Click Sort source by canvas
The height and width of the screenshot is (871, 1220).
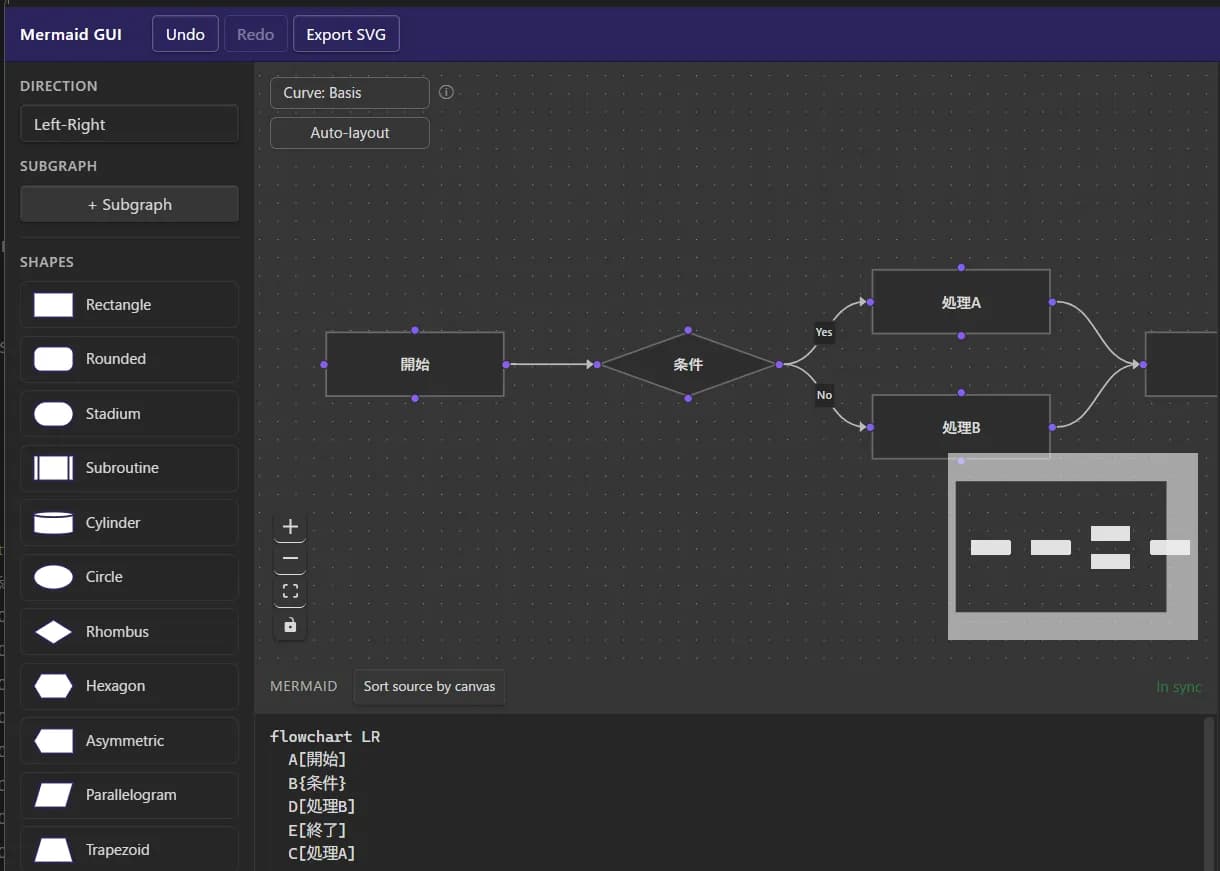tap(429, 686)
